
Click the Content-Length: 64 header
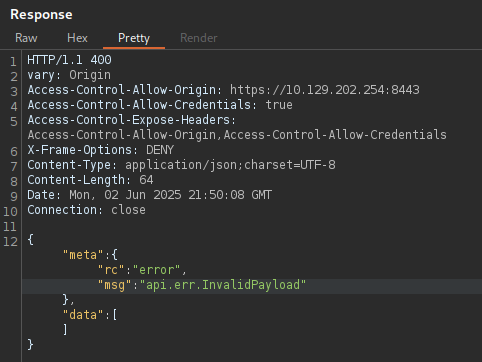tap(90, 180)
